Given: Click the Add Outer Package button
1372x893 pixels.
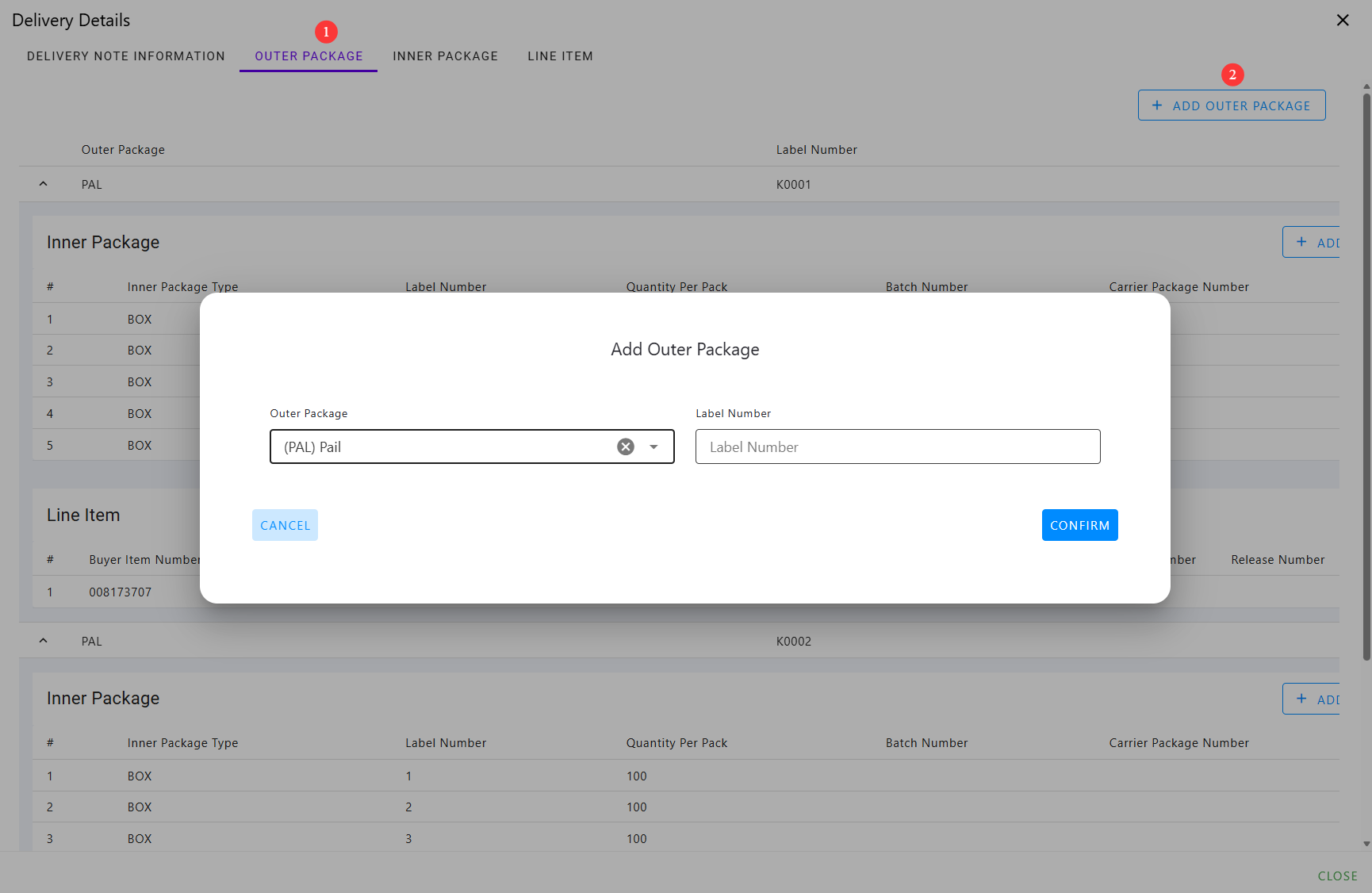Looking at the screenshot, I should click(1231, 105).
